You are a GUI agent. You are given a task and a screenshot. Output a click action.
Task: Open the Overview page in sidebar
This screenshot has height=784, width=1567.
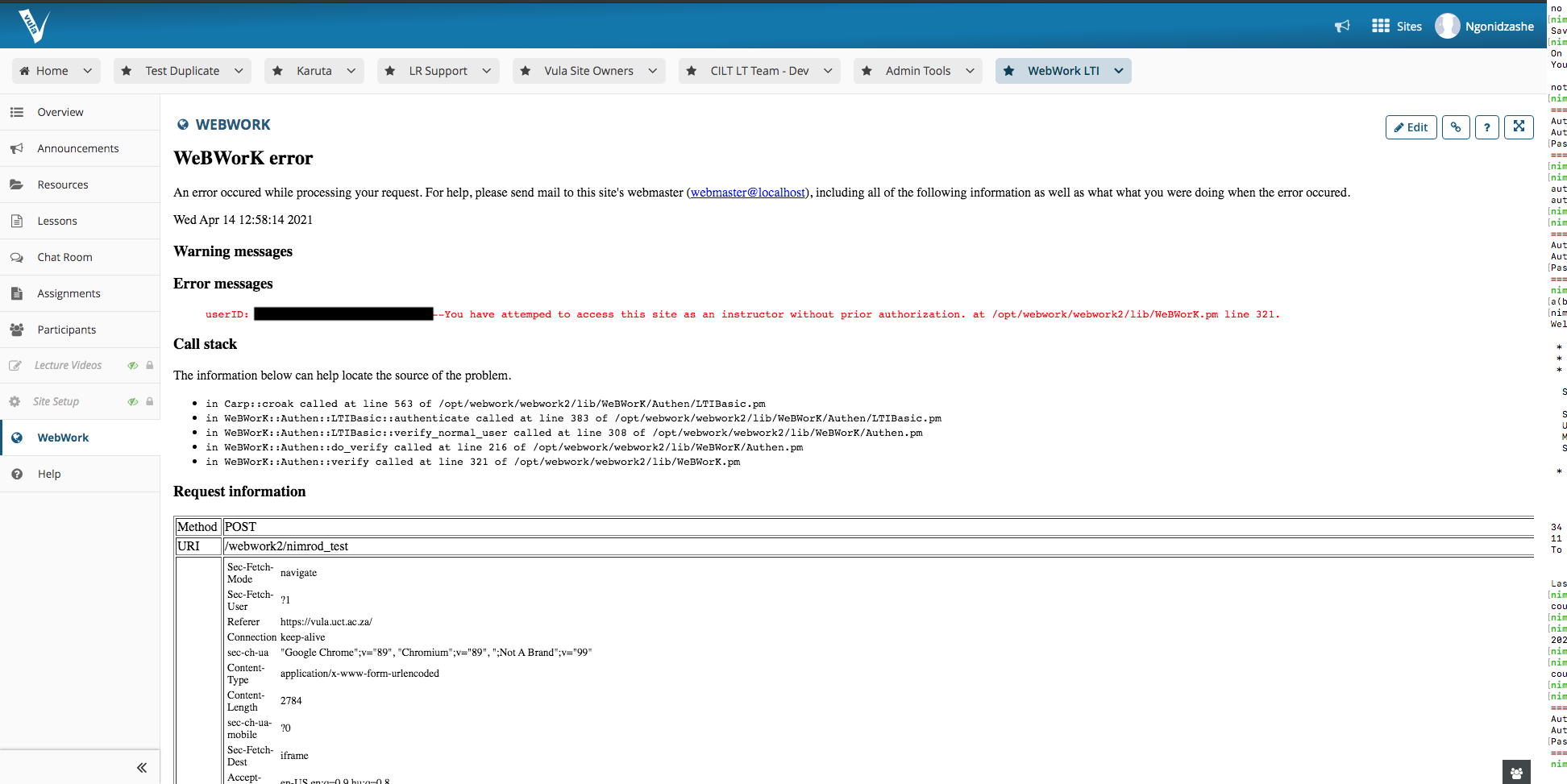(80, 112)
